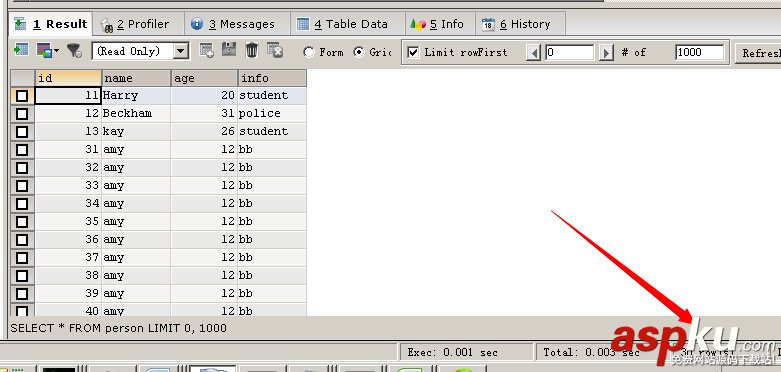This screenshot has width=781, height=372.
Task: Check the row checkbox for id 31
Action: (x=22, y=149)
